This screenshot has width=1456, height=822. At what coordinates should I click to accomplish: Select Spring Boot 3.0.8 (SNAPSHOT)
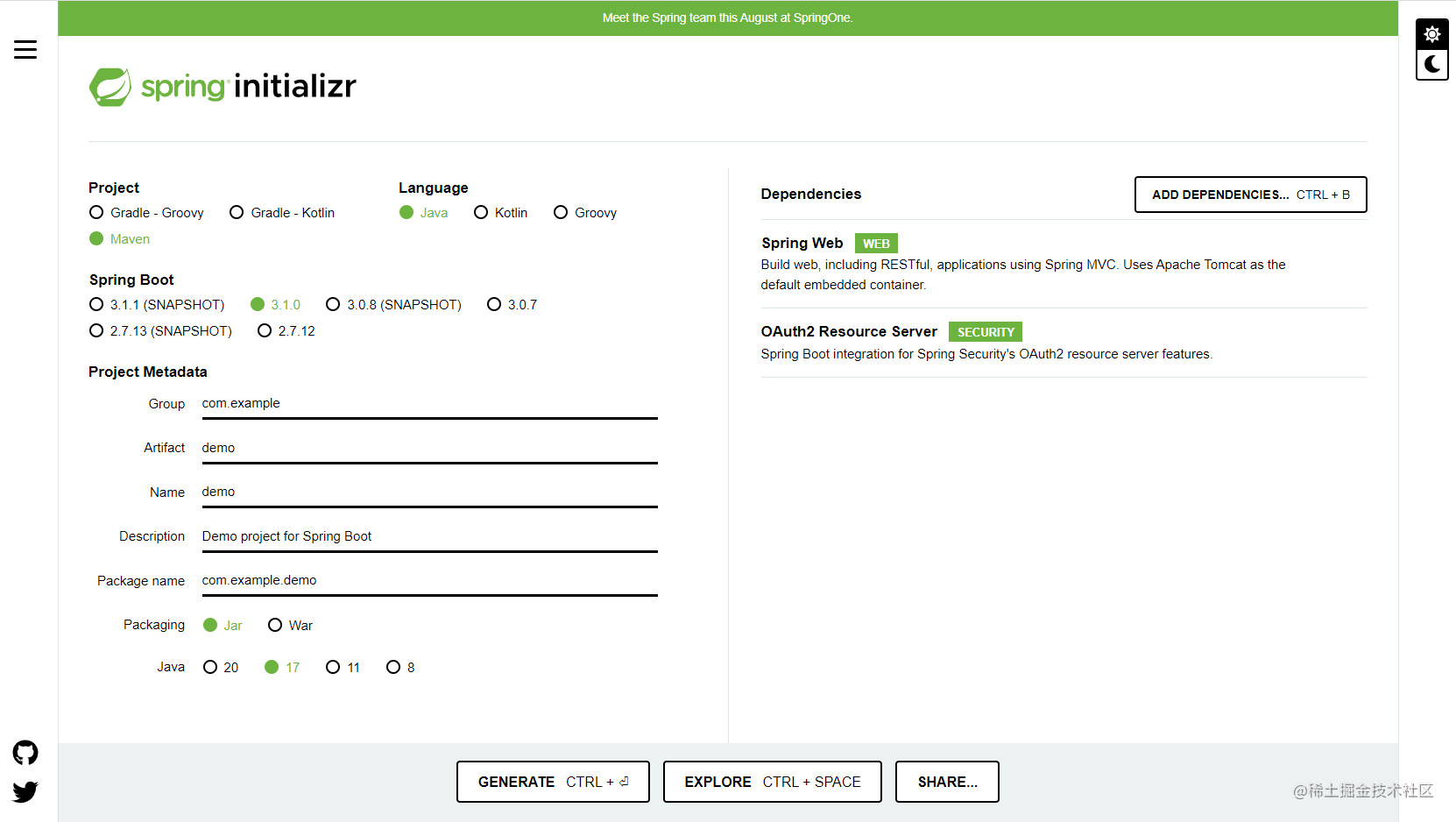393,305
